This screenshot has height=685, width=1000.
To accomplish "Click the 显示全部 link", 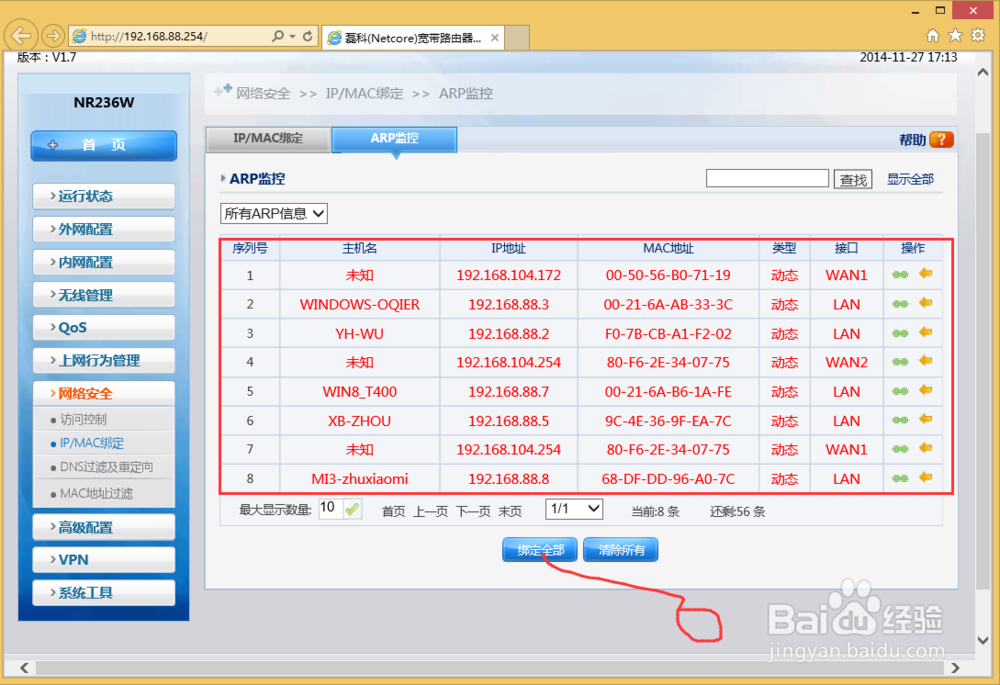I will (x=911, y=178).
